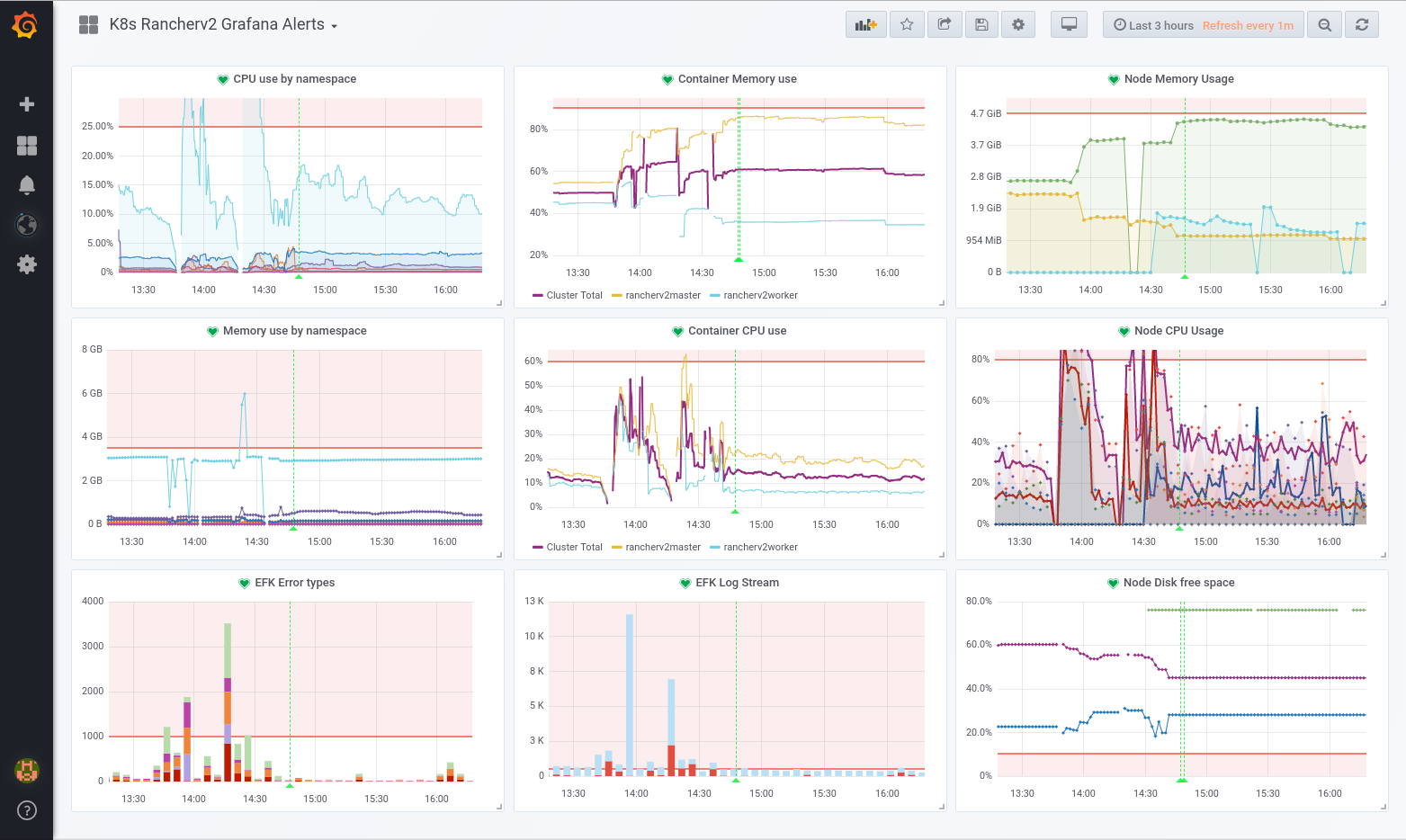1406x840 pixels.
Task: Open the Node Disk free space panel menu
Action: pyautogui.click(x=1178, y=583)
